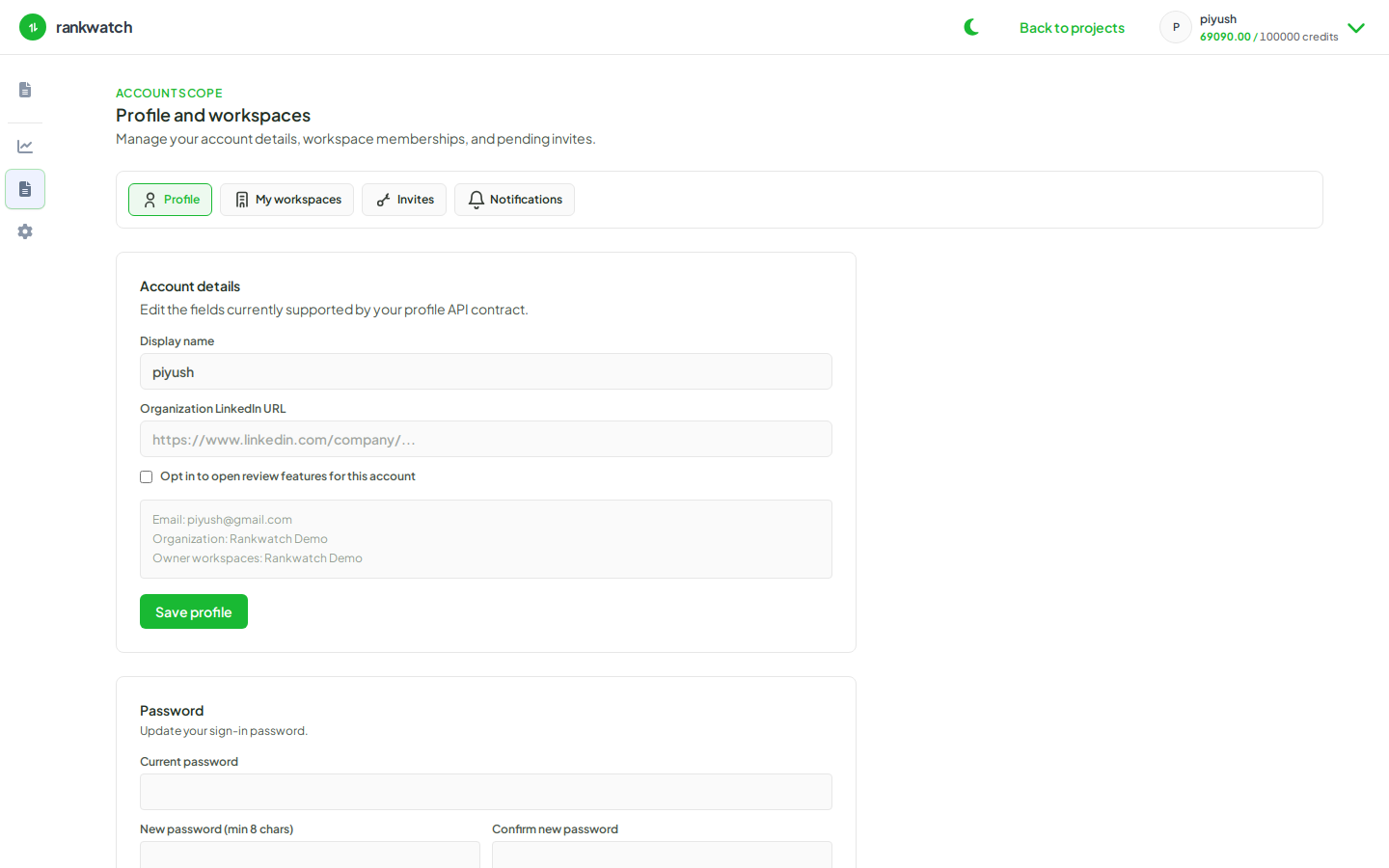Click the 'Email: piyush@gmail.com' text

click(222, 520)
